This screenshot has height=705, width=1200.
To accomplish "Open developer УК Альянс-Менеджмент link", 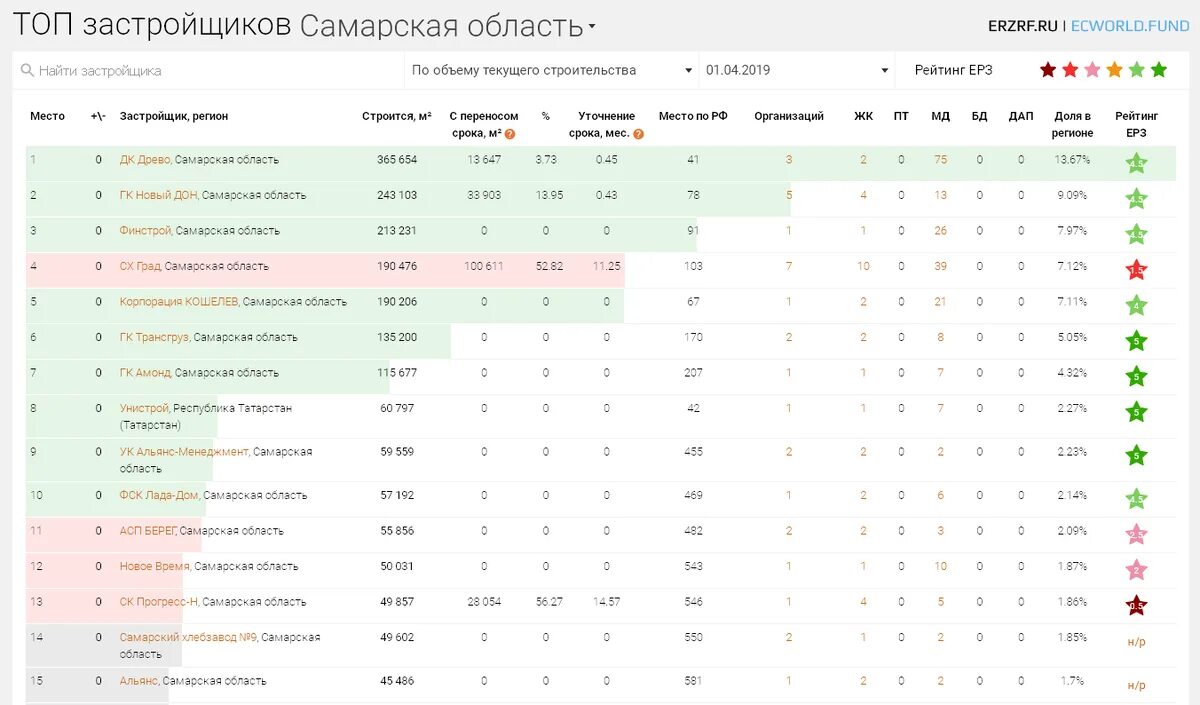I will click(x=184, y=452).
